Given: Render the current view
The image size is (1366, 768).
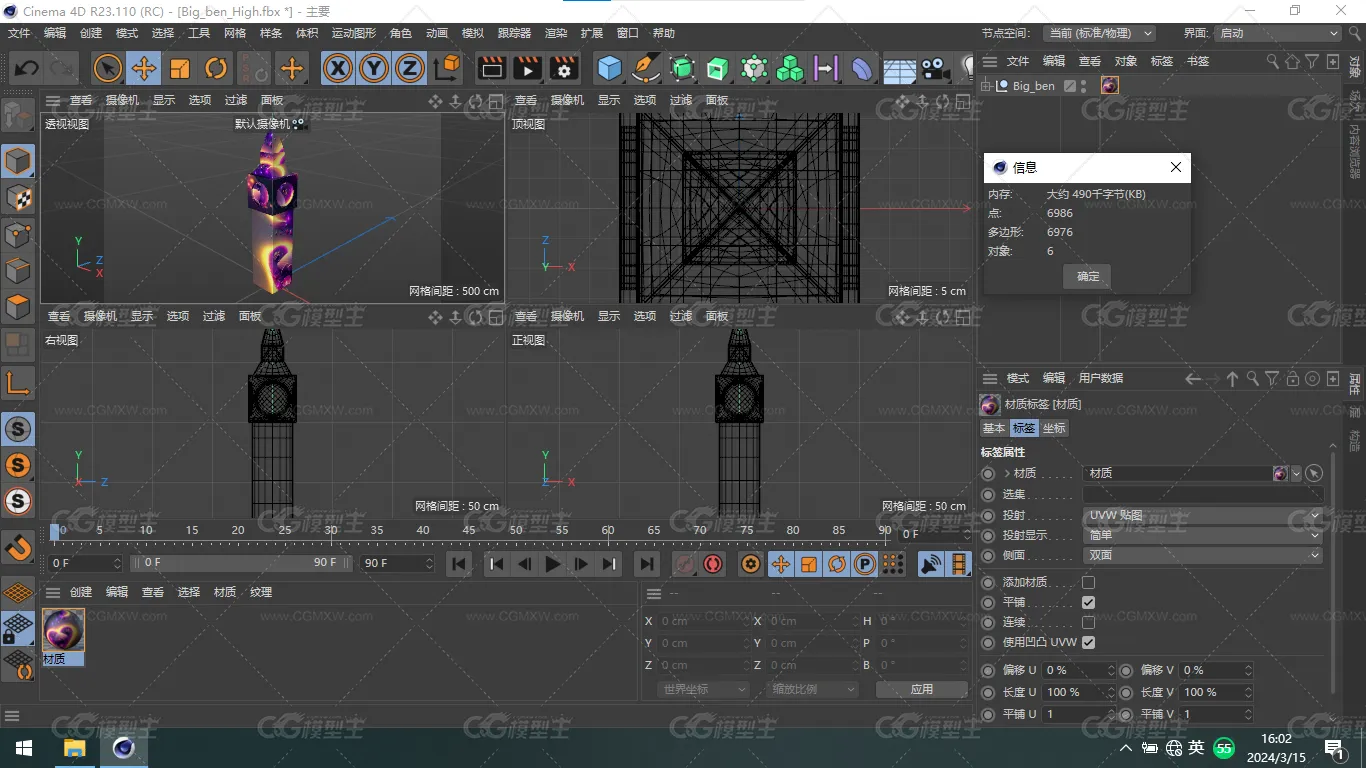Looking at the screenshot, I should [x=491, y=68].
